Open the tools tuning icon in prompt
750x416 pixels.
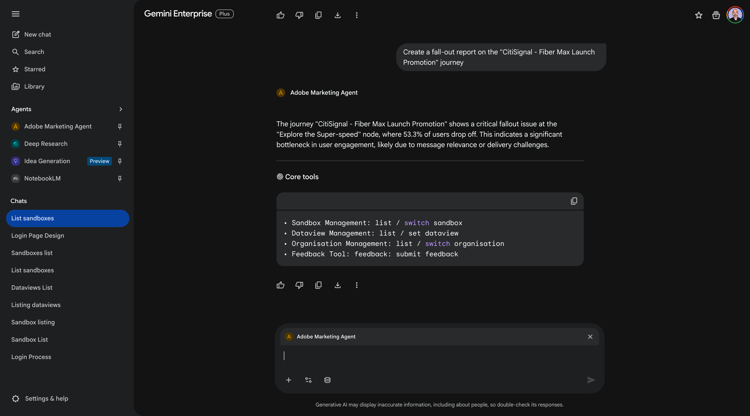tap(308, 380)
